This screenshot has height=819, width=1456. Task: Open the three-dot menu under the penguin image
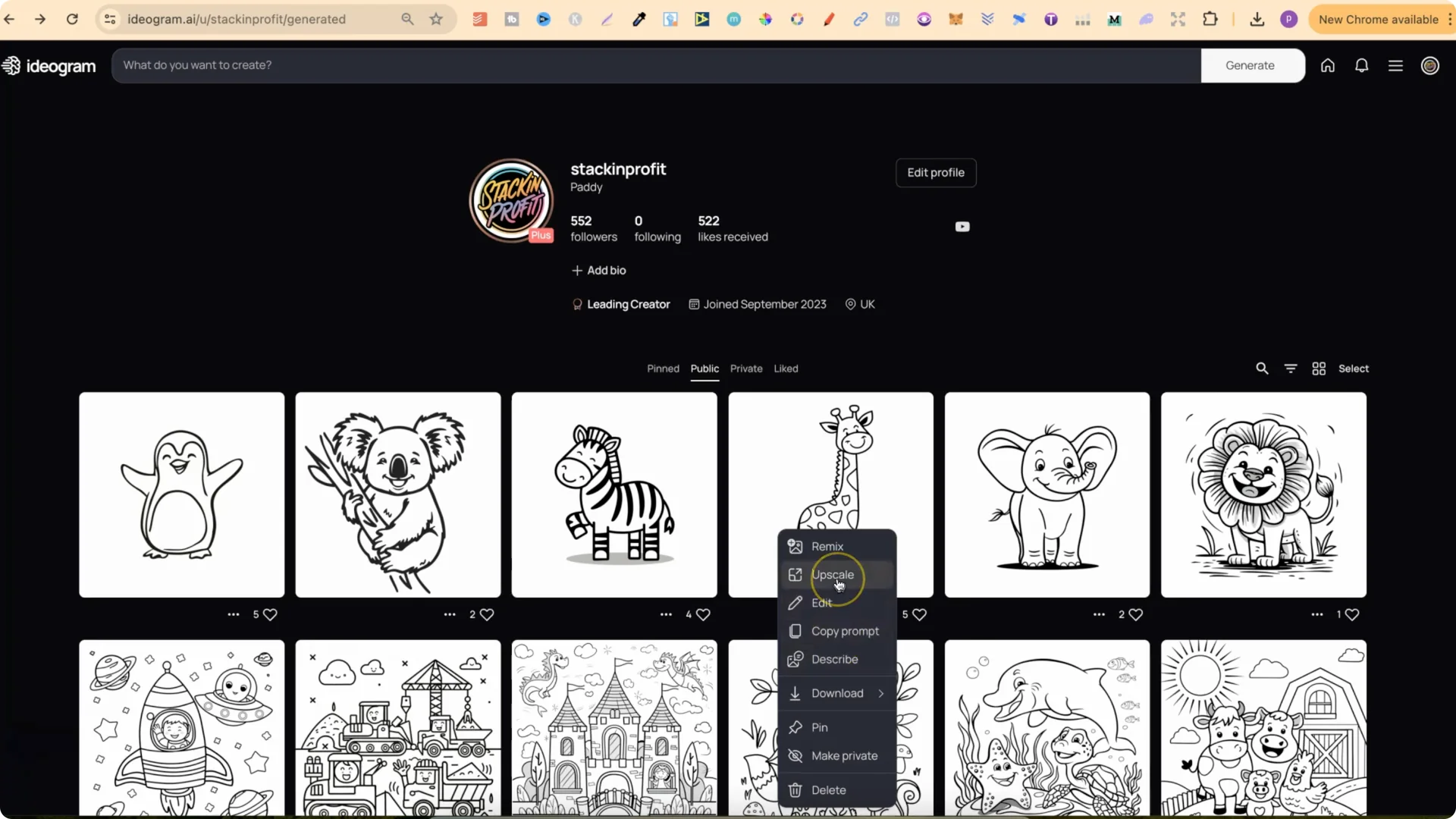[233, 614]
